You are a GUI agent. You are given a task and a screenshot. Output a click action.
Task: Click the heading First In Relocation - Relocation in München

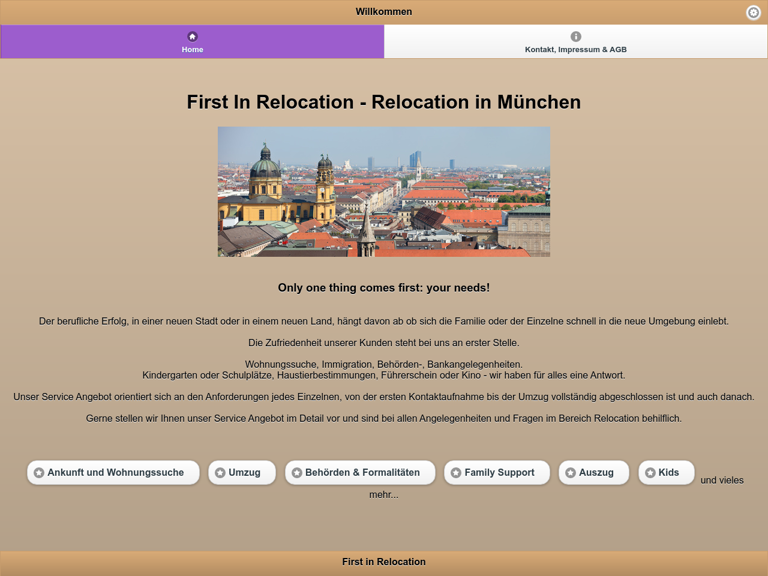384,102
